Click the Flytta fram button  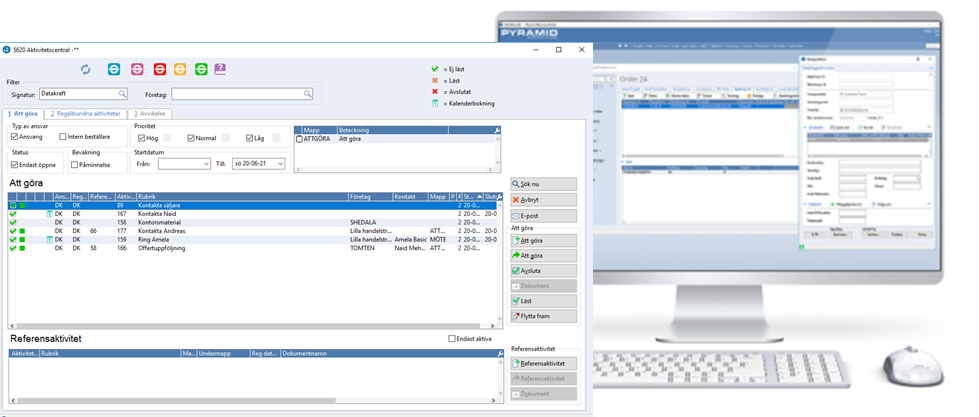tap(544, 316)
